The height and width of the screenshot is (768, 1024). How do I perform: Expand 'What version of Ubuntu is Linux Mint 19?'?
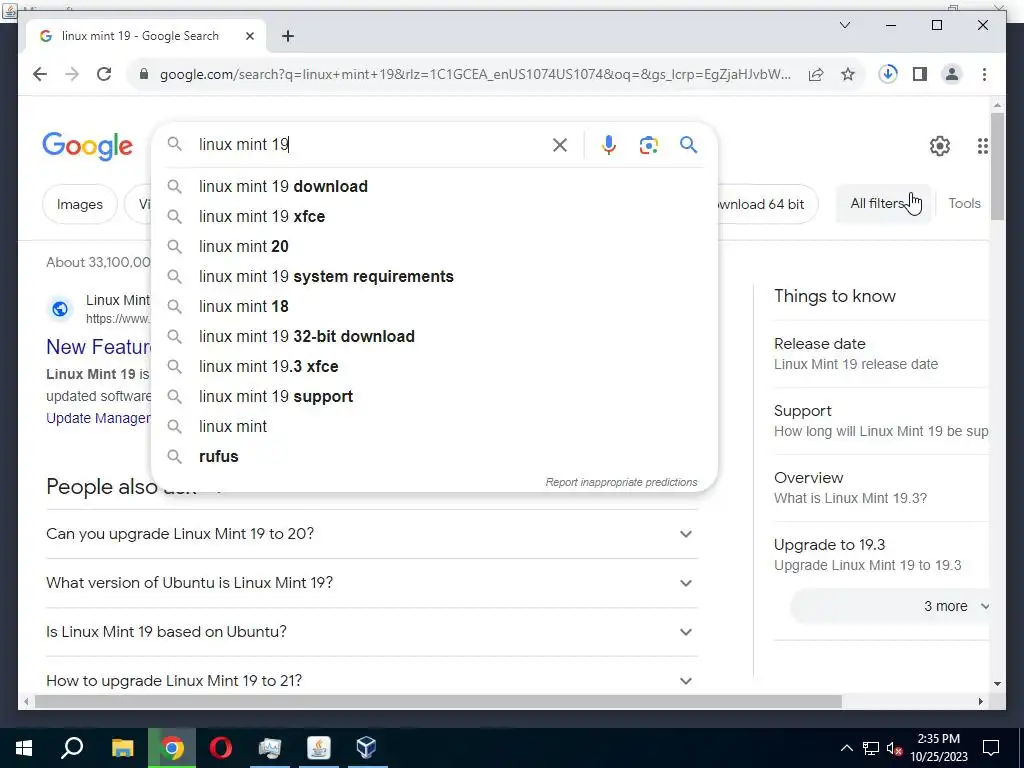pyautogui.click(x=372, y=583)
